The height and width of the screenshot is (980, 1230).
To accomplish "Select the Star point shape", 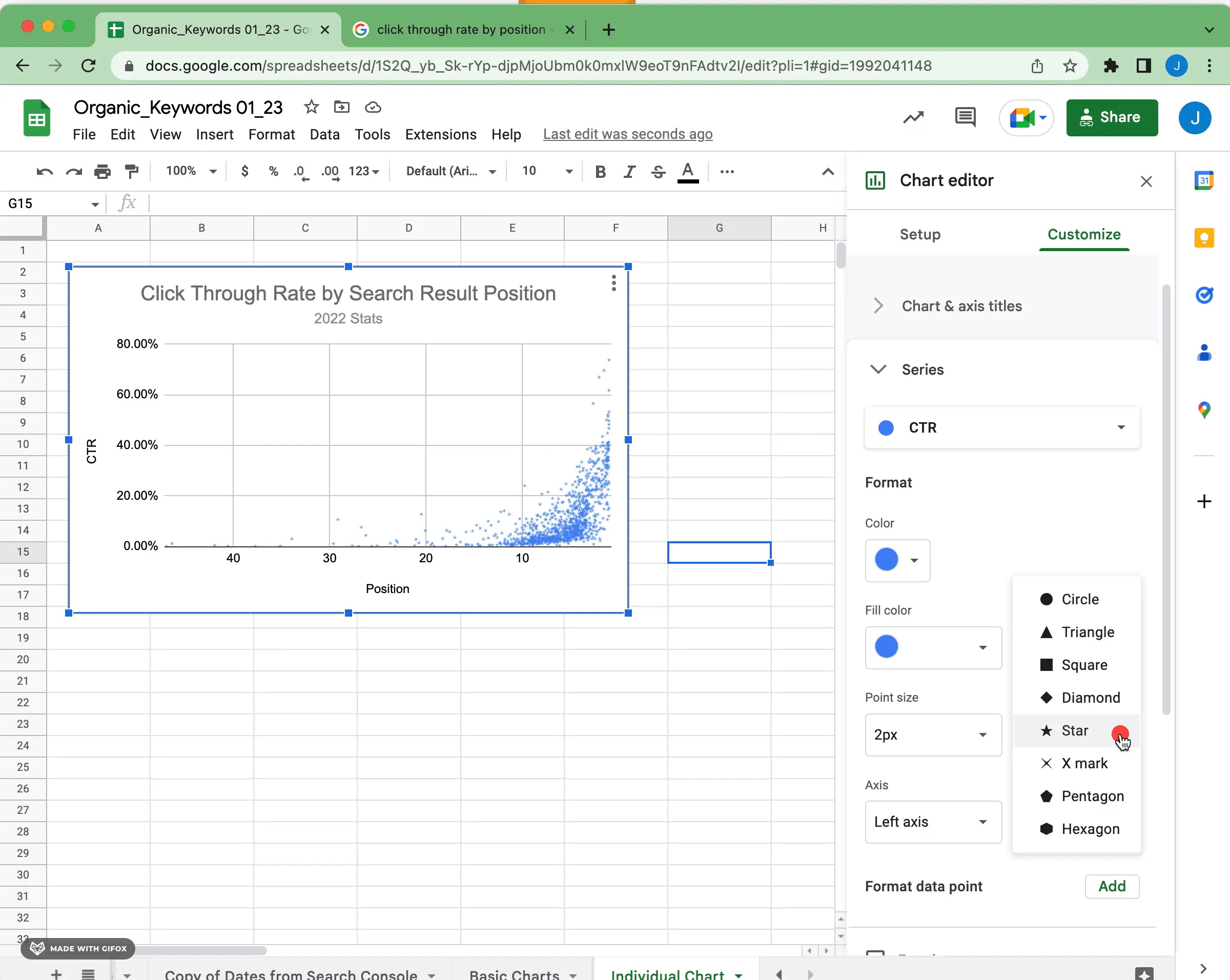I will [x=1075, y=730].
